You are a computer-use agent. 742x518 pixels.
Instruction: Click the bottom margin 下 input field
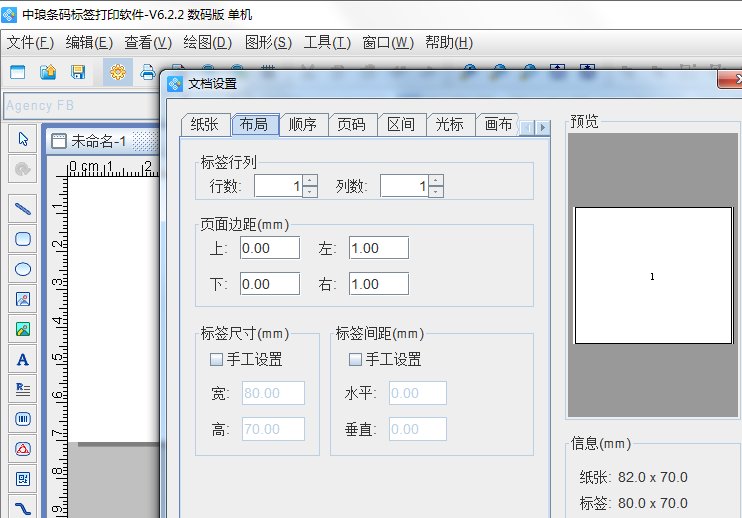[x=270, y=284]
